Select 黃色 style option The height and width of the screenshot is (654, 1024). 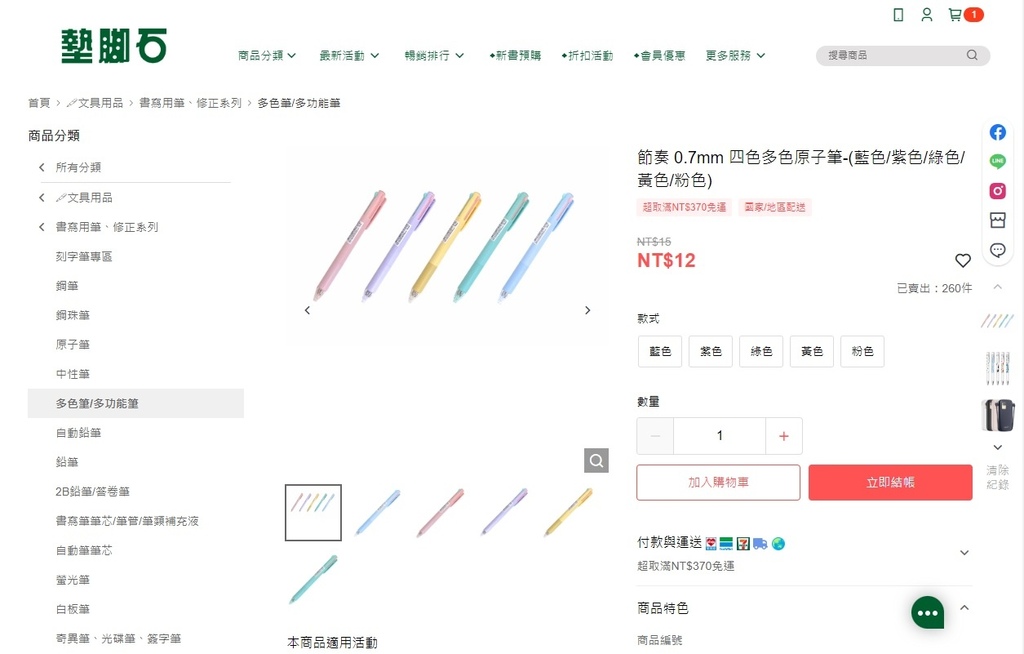(x=812, y=352)
